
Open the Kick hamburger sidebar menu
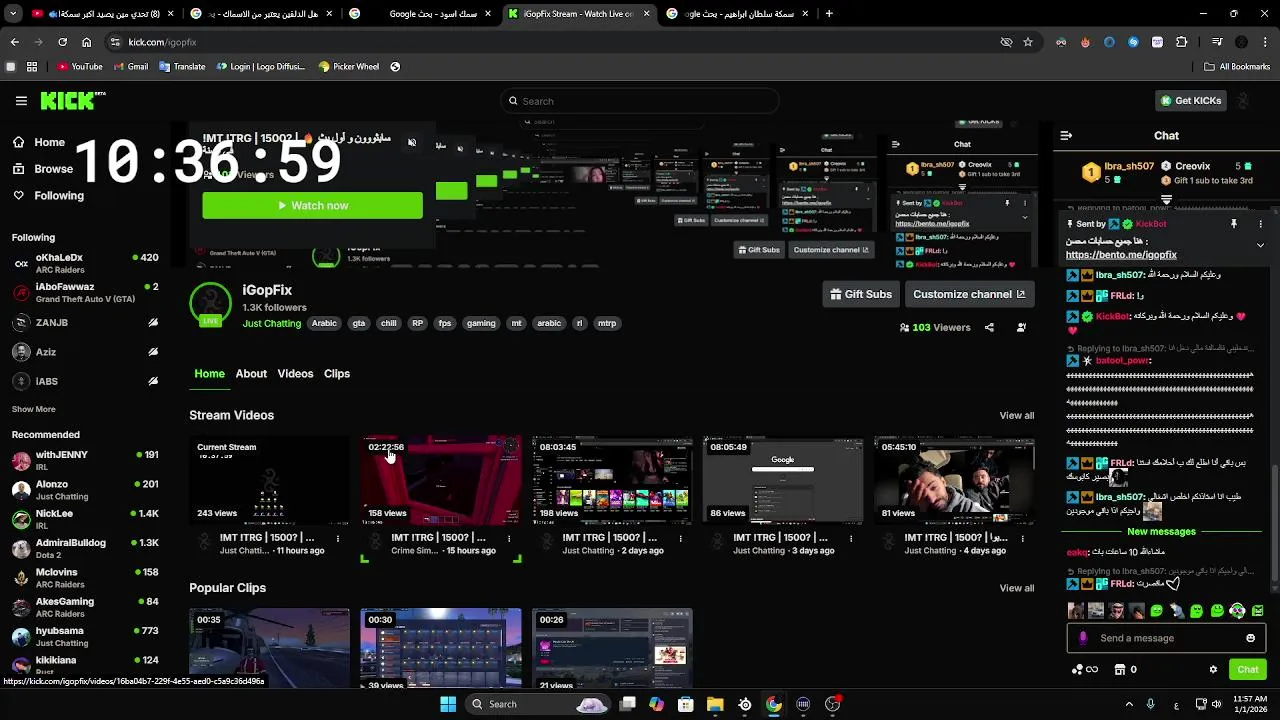coord(21,101)
